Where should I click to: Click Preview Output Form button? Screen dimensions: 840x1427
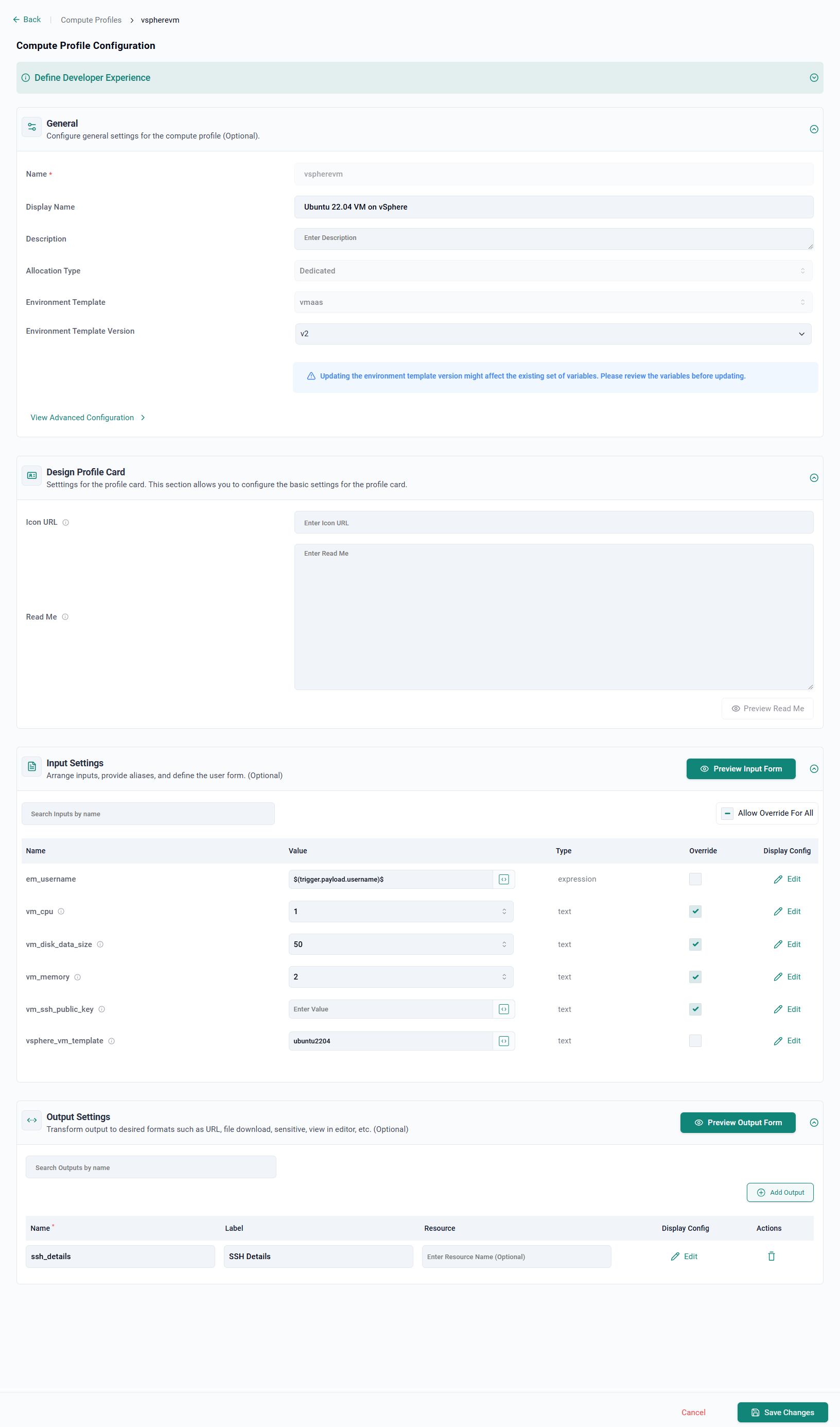click(x=738, y=1123)
